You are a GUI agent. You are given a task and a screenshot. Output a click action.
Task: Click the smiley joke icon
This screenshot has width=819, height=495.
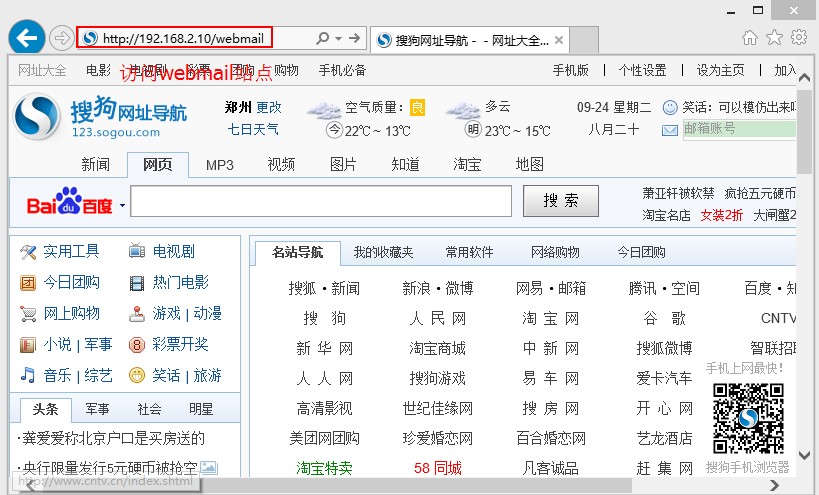[670, 108]
